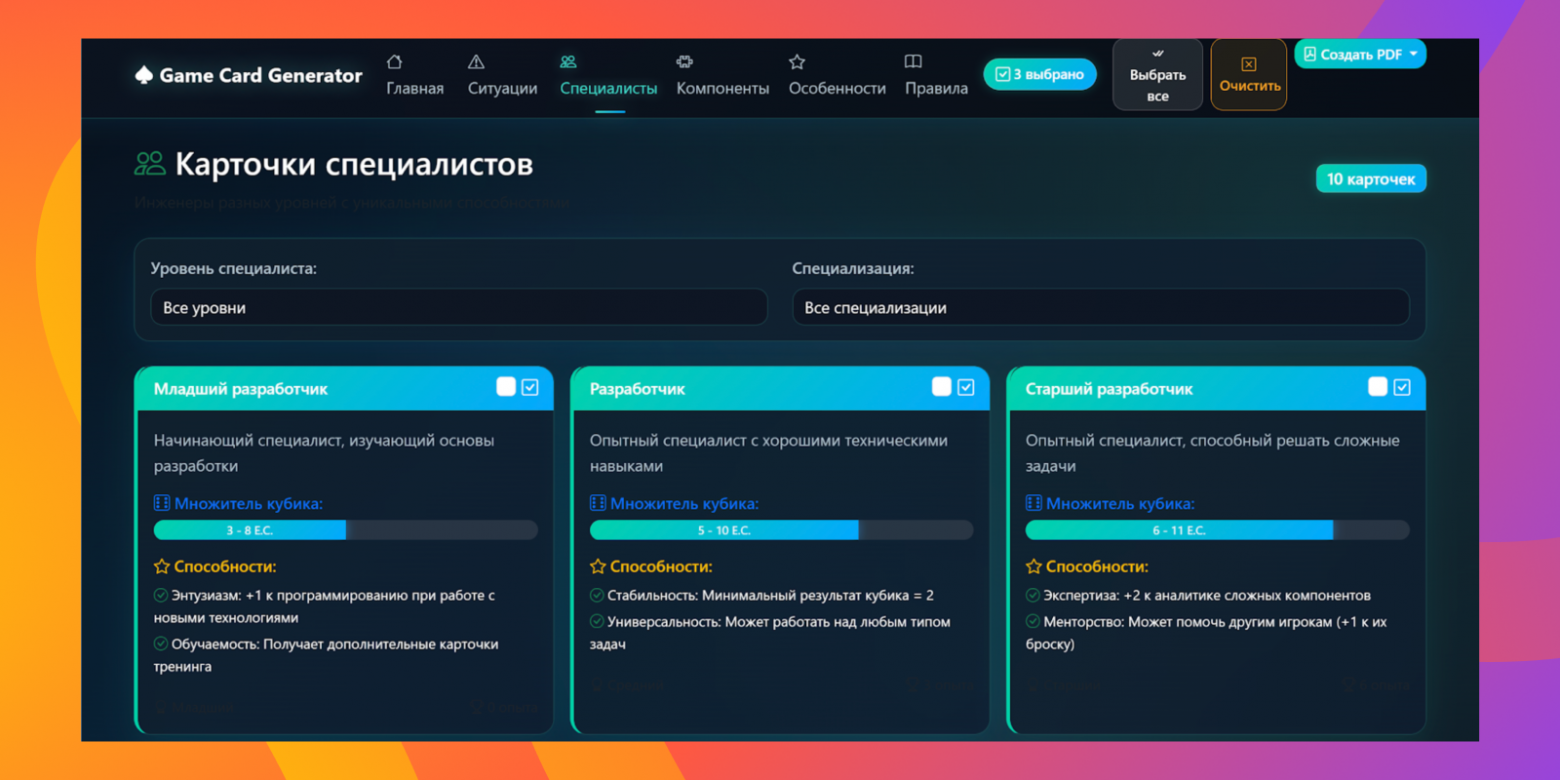Click the dice icon in Младший разработчик card
The width and height of the screenshot is (1560, 780).
pyautogui.click(x=161, y=503)
